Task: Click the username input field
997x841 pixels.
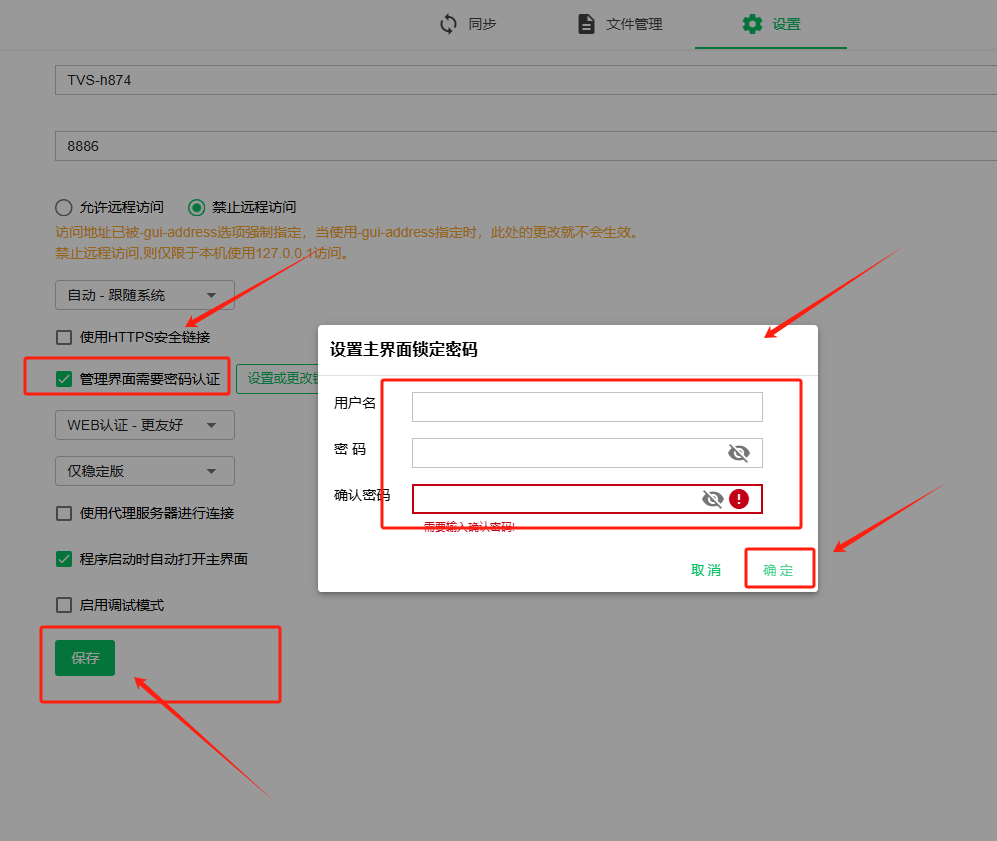Action: point(587,407)
